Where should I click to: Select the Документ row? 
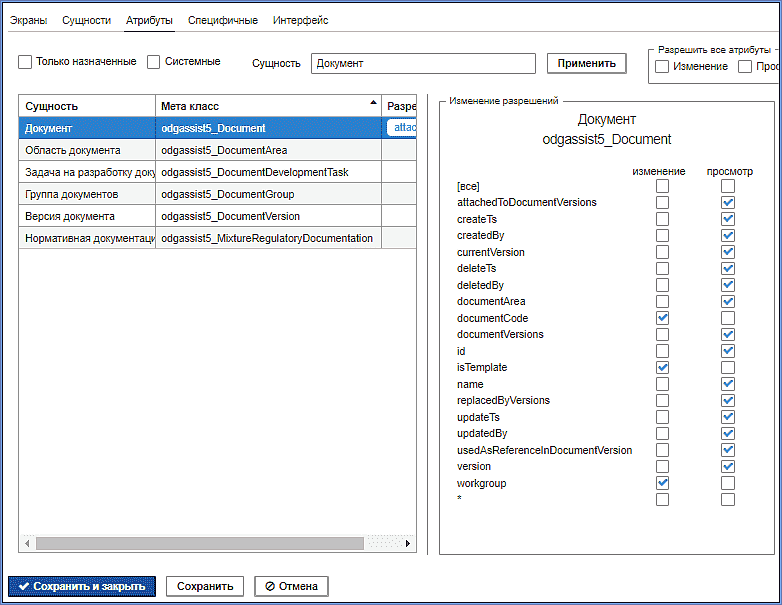pos(217,128)
